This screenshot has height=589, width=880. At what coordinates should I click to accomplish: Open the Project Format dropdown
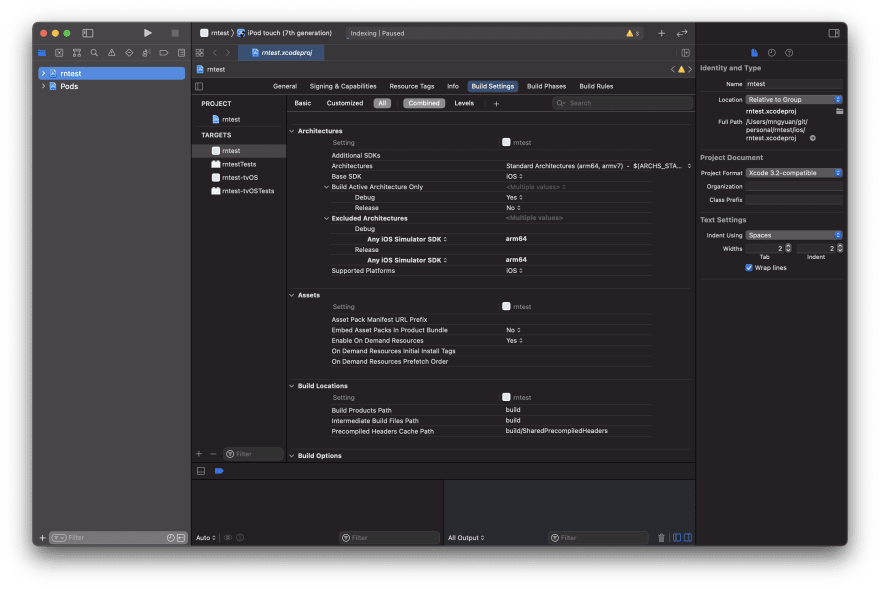pyautogui.click(x=793, y=173)
